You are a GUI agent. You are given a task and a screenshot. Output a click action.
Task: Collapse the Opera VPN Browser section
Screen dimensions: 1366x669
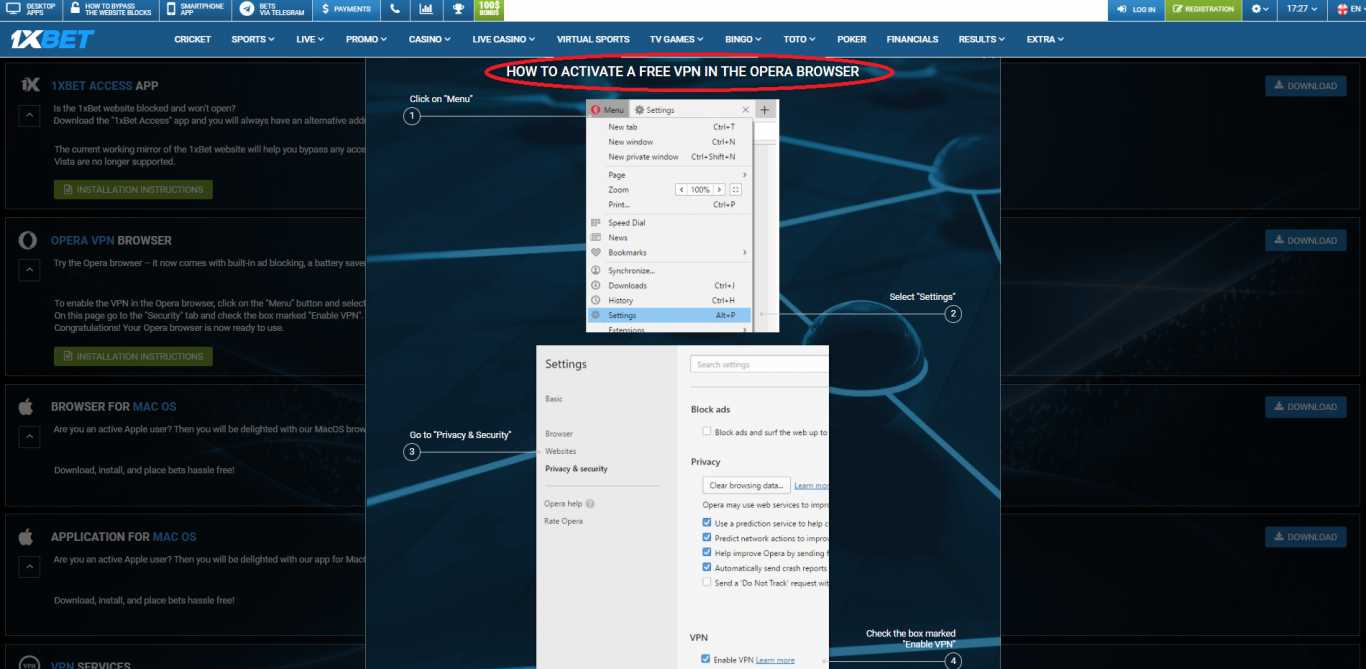(x=29, y=269)
